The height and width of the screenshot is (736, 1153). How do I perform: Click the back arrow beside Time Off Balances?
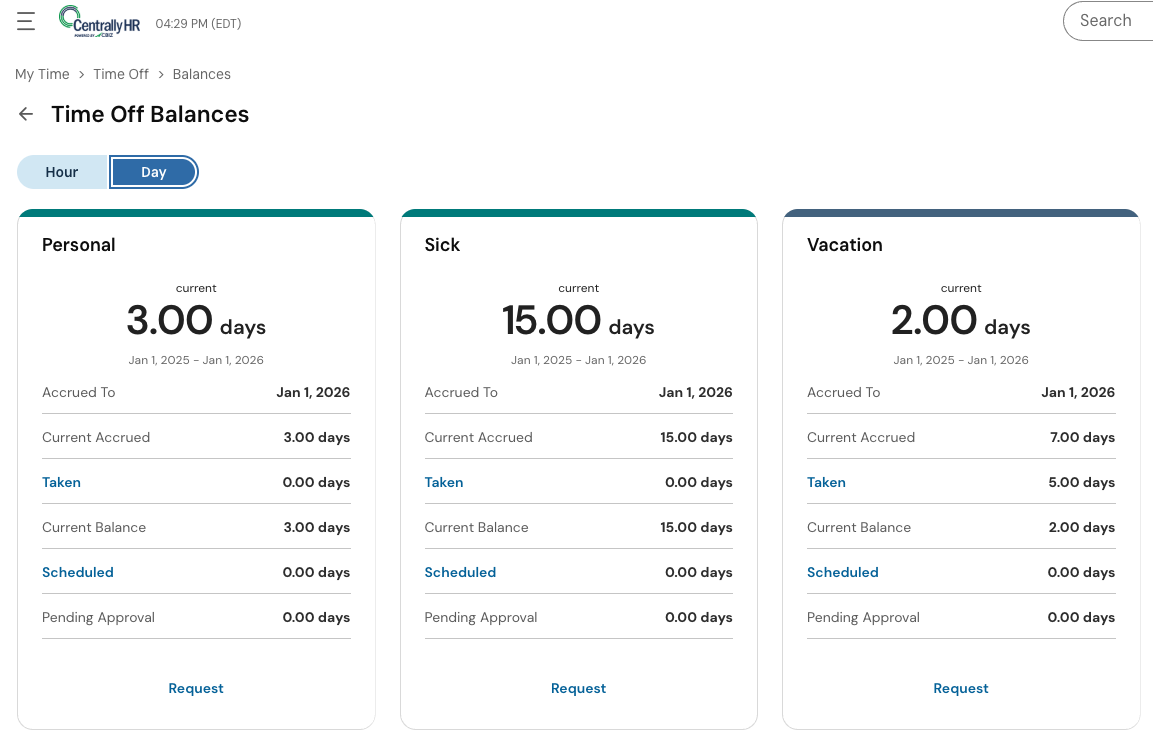26,114
